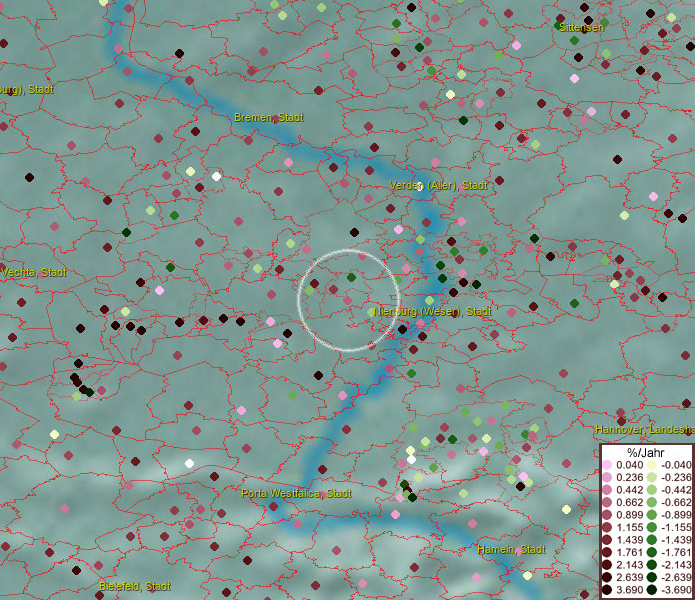
Task: Click the Vechta, Stadt label
Action: (33, 272)
